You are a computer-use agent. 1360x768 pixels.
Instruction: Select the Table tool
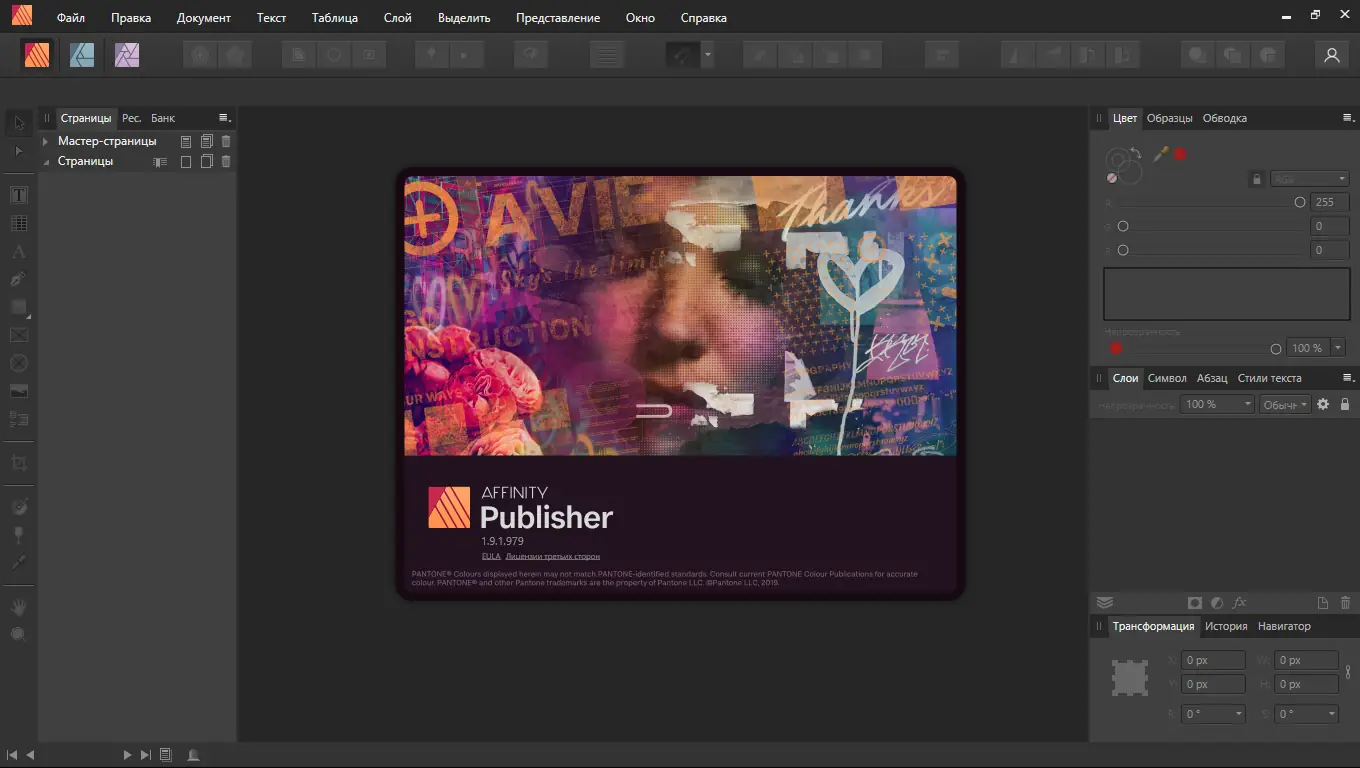[x=18, y=222]
